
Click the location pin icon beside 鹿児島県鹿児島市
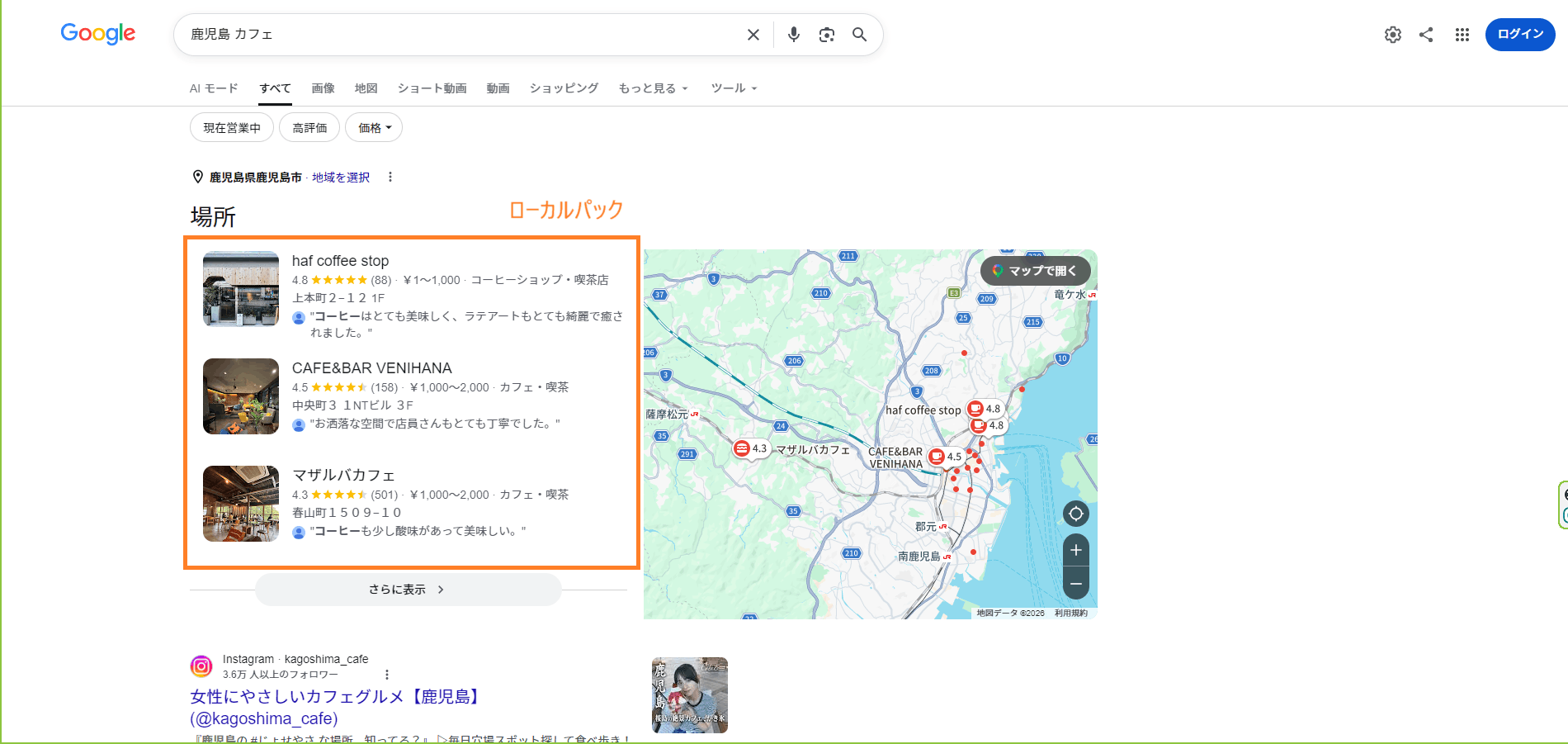coord(198,177)
